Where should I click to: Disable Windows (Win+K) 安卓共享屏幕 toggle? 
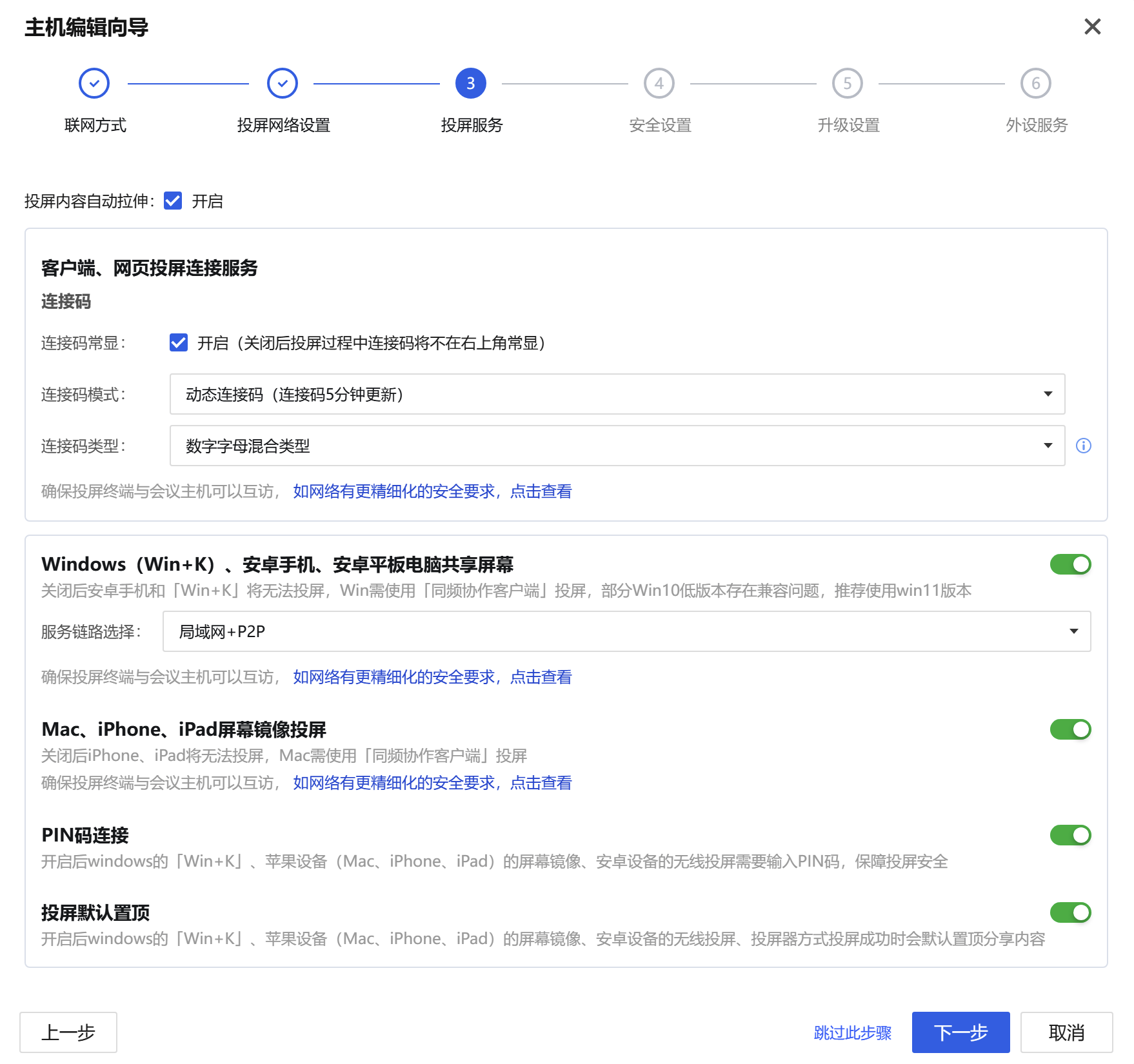pos(1070,564)
